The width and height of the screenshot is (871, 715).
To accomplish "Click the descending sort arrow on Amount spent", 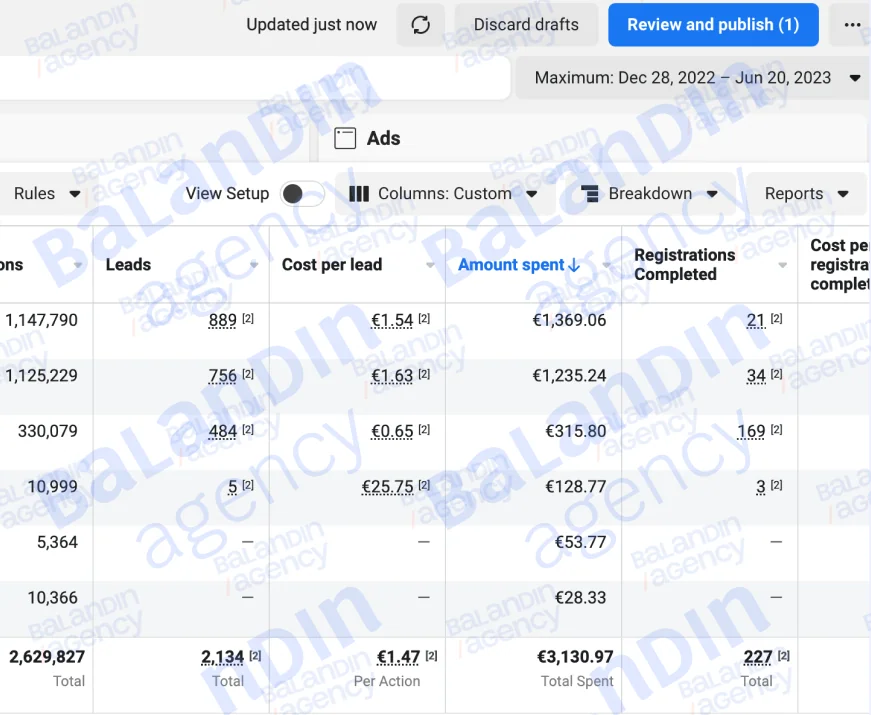I will coord(574,265).
